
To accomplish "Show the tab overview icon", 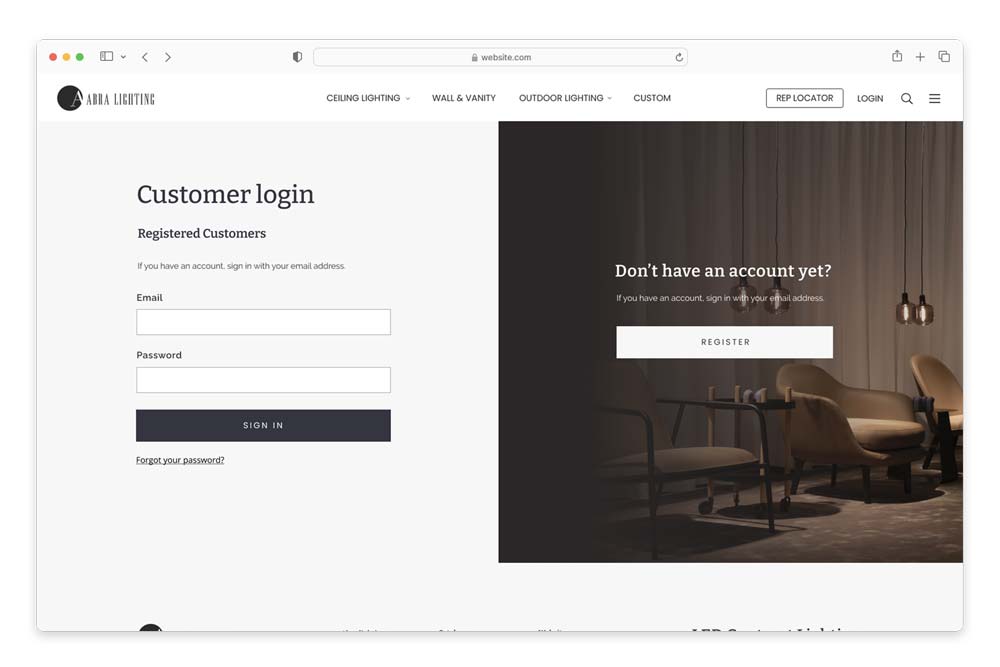I will click(x=944, y=56).
